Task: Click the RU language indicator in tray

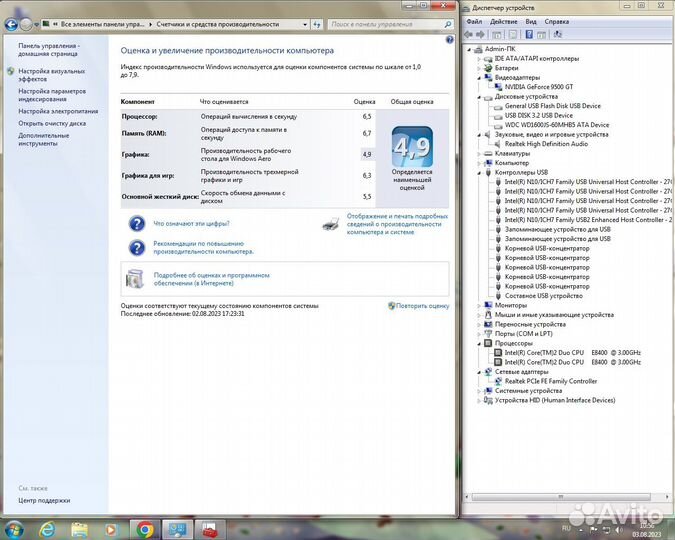Action: [x=566, y=528]
